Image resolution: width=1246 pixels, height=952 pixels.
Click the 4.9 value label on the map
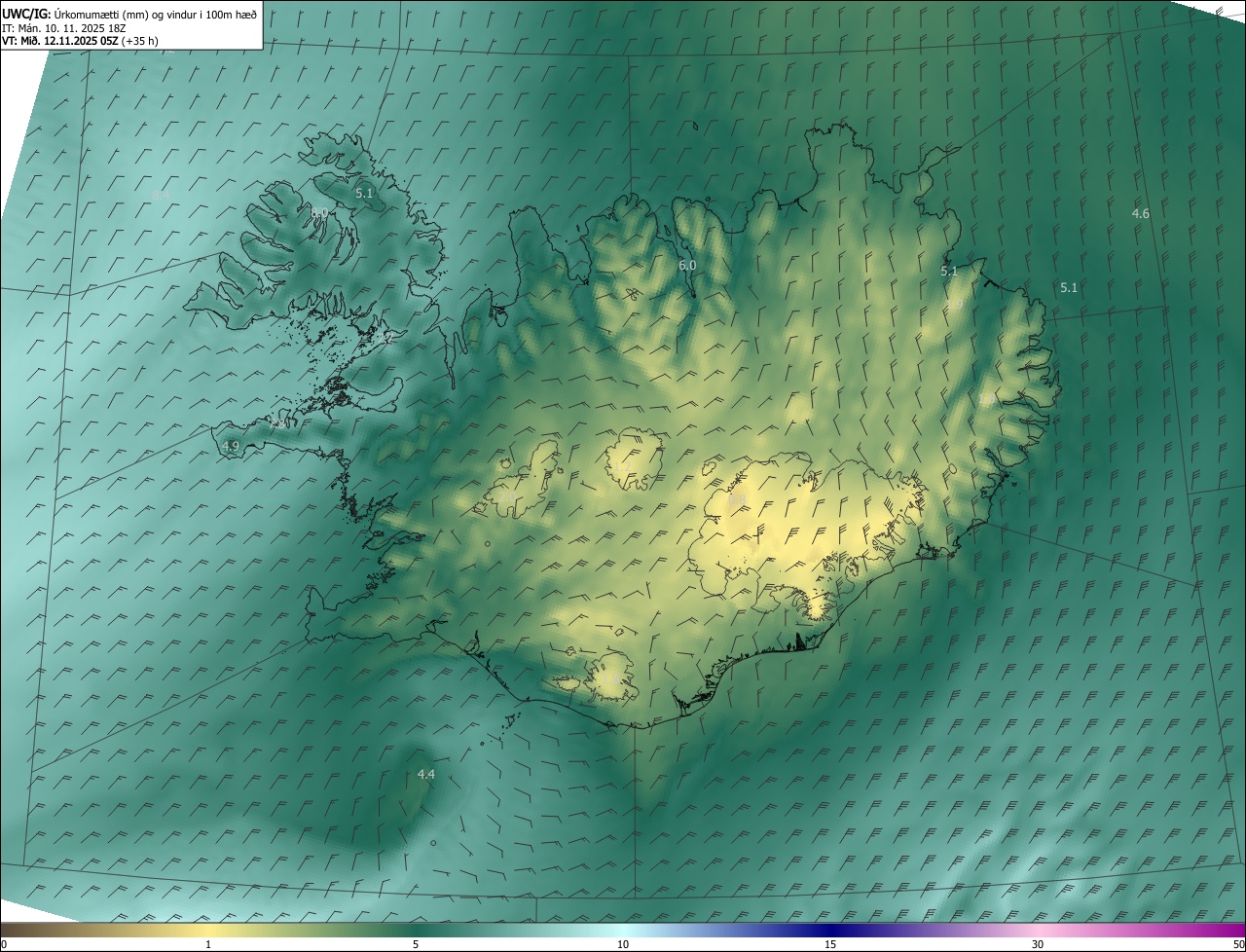click(x=231, y=446)
